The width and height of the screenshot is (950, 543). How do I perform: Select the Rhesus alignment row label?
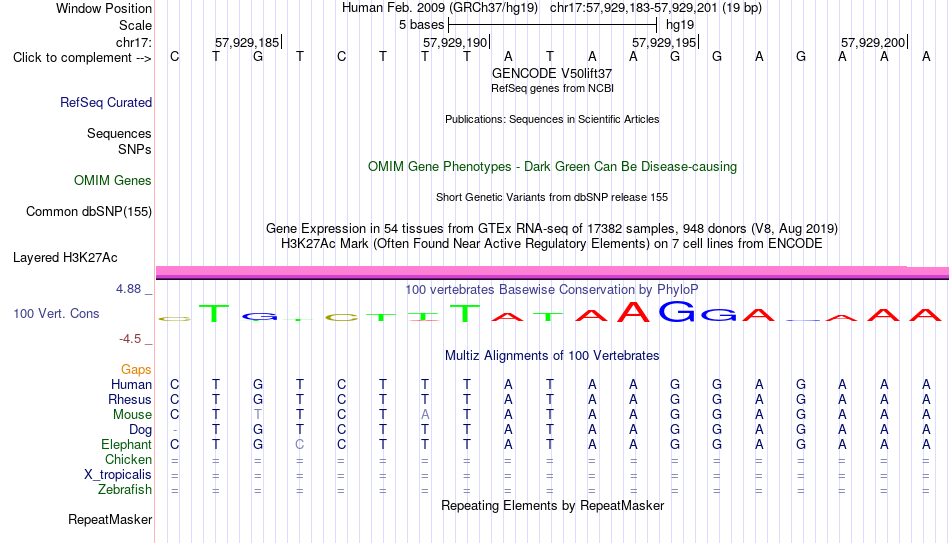pyautogui.click(x=130, y=400)
